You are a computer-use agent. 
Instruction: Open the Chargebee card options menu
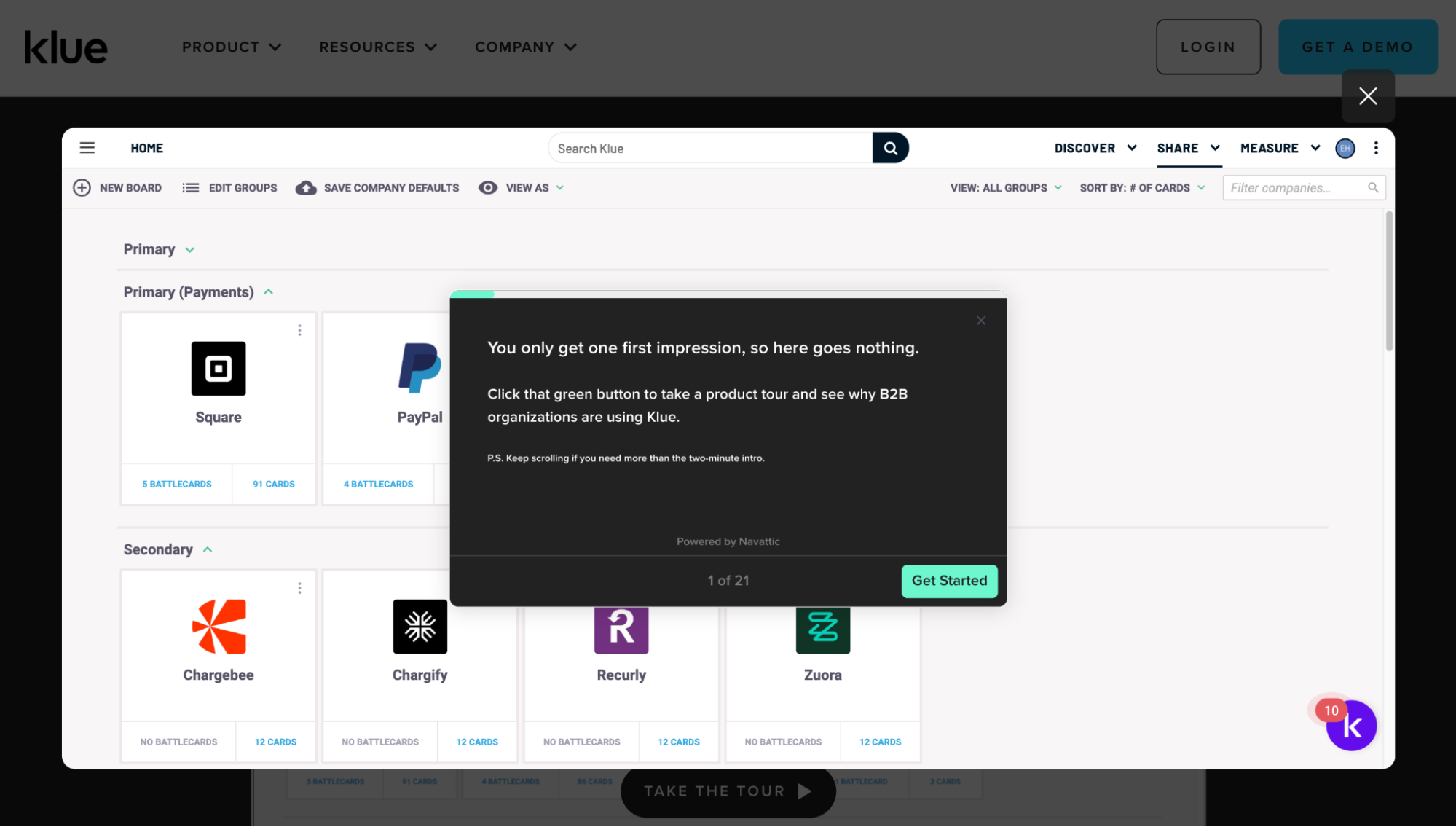pyautogui.click(x=299, y=588)
